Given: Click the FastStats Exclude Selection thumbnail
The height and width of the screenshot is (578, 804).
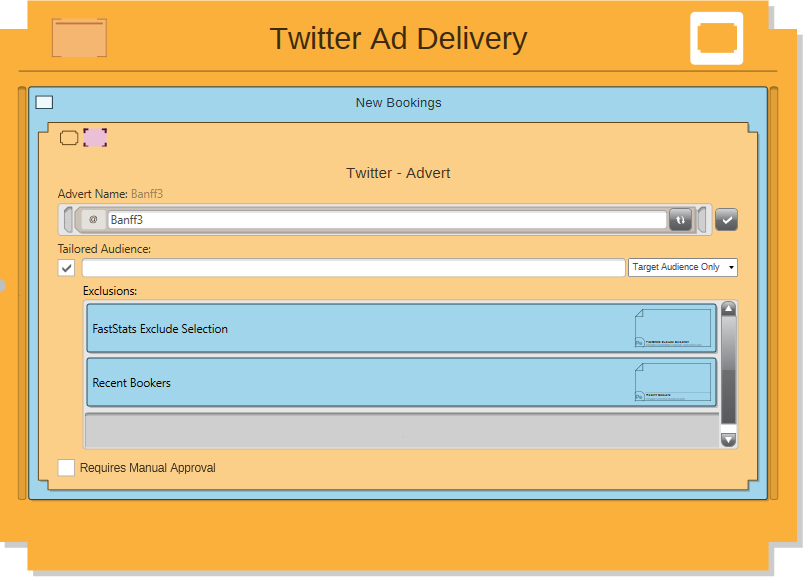Looking at the screenshot, I should [673, 328].
